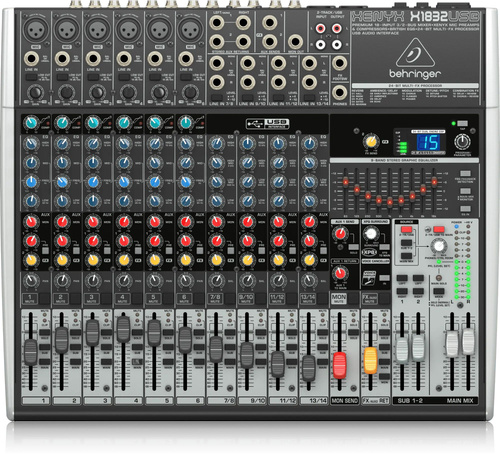The image size is (500, 455).
Task: Click the left main mix fader
Action: [452, 344]
